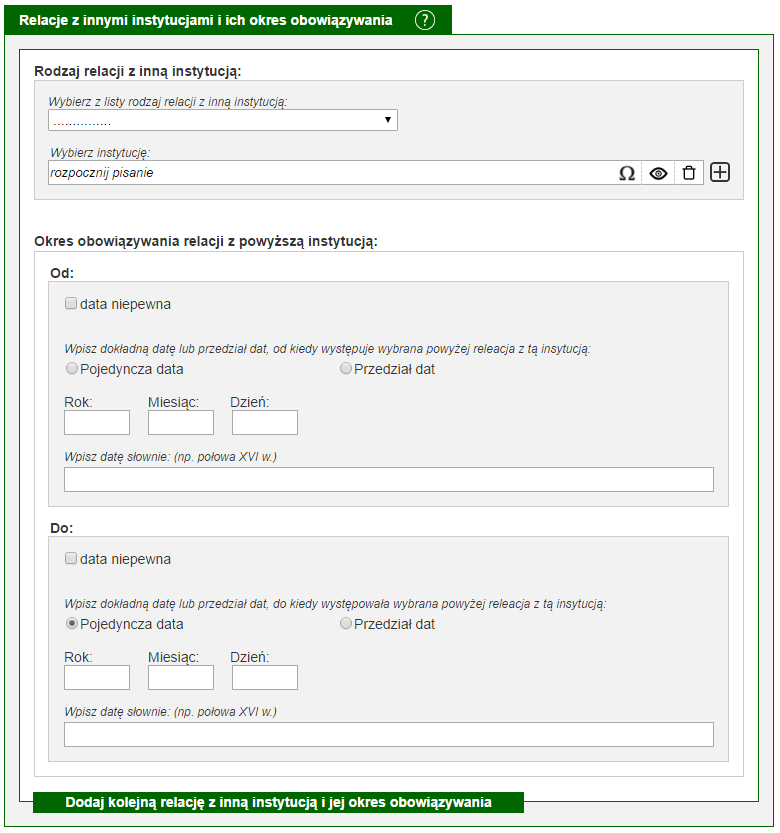
Task: Delete institution with the trash icon
Action: coord(689,173)
